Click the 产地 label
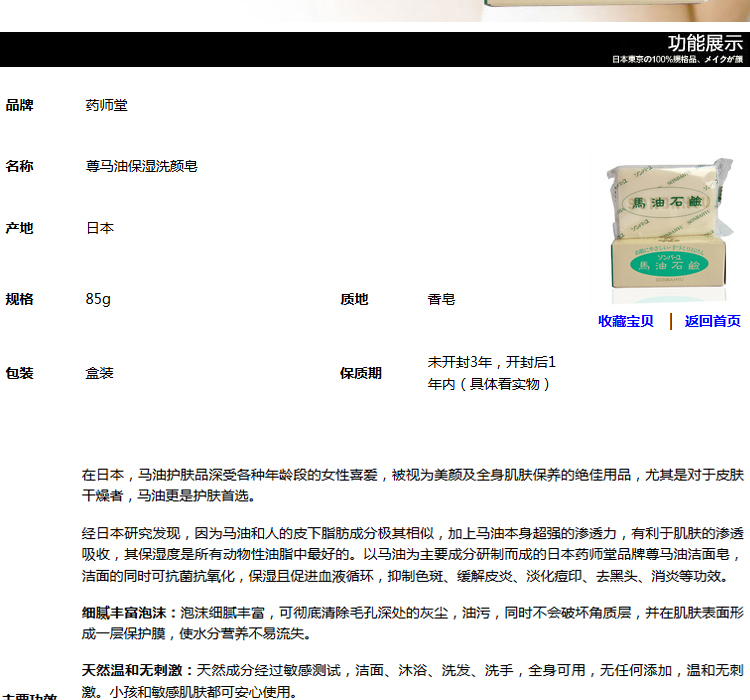Viewport: 750px width, 700px height. pos(19,228)
